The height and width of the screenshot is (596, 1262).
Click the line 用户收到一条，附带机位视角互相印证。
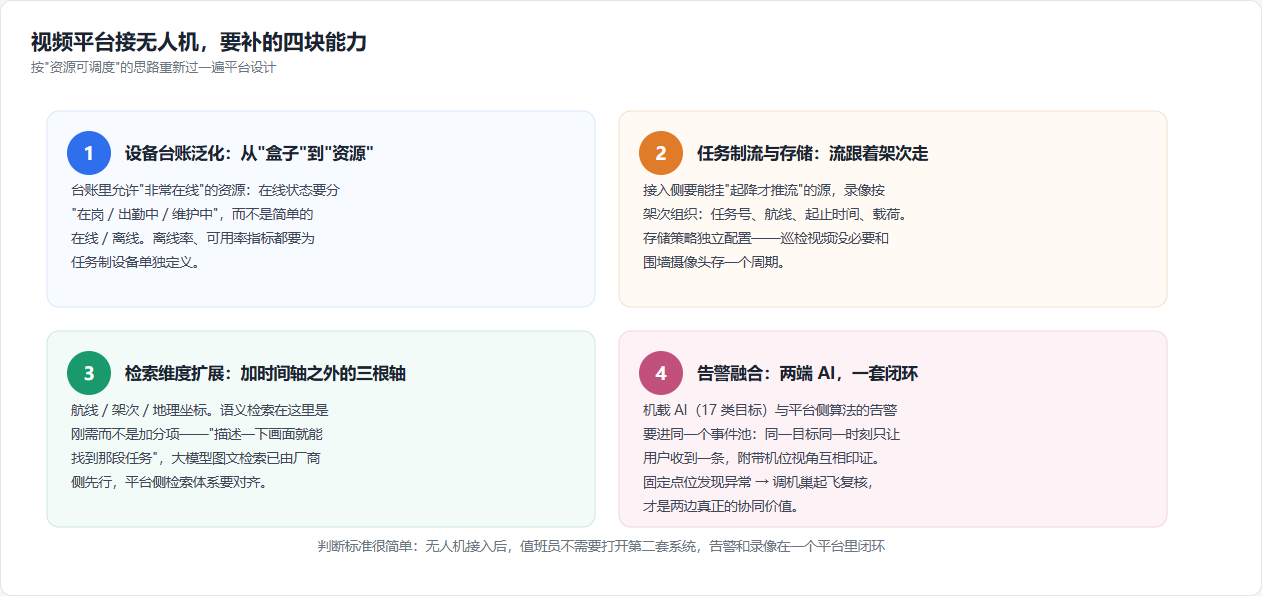[x=761, y=458]
